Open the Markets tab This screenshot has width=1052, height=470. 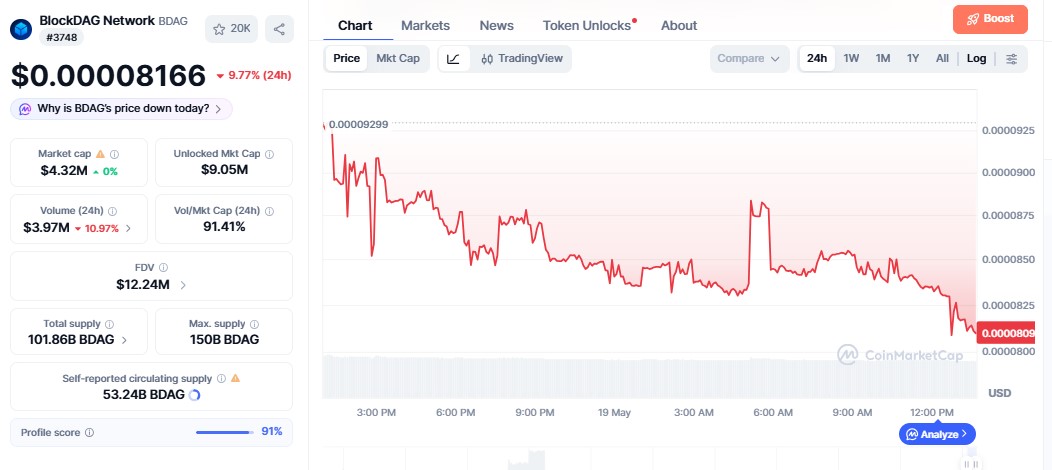425,25
